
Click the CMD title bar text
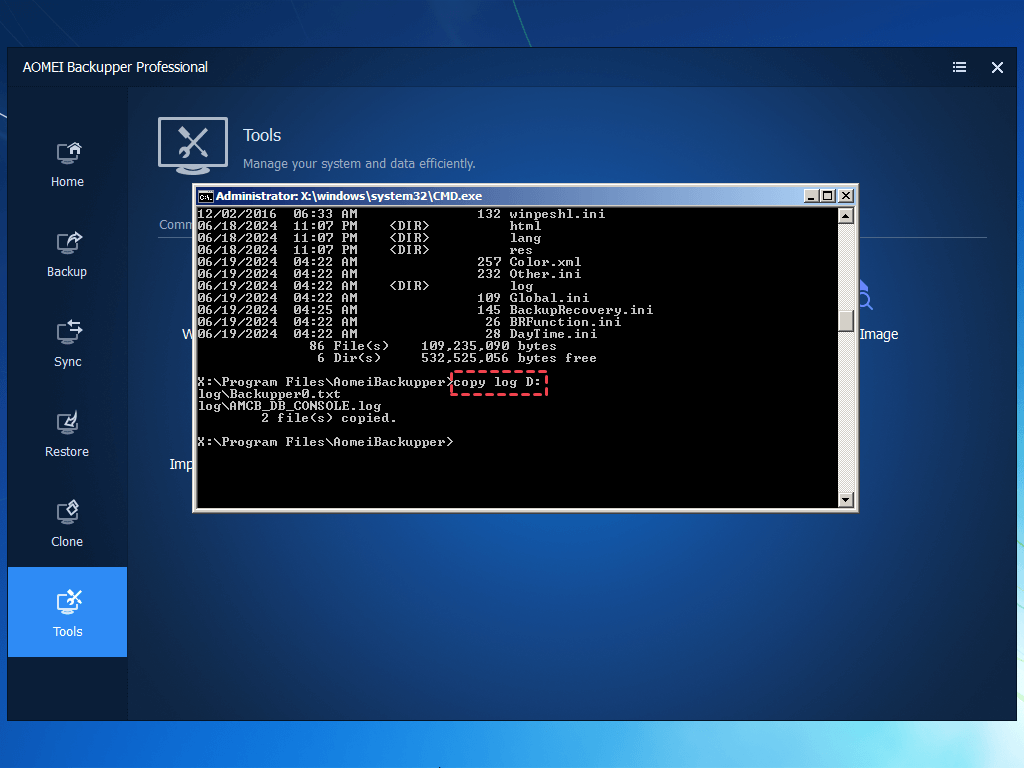[349, 196]
